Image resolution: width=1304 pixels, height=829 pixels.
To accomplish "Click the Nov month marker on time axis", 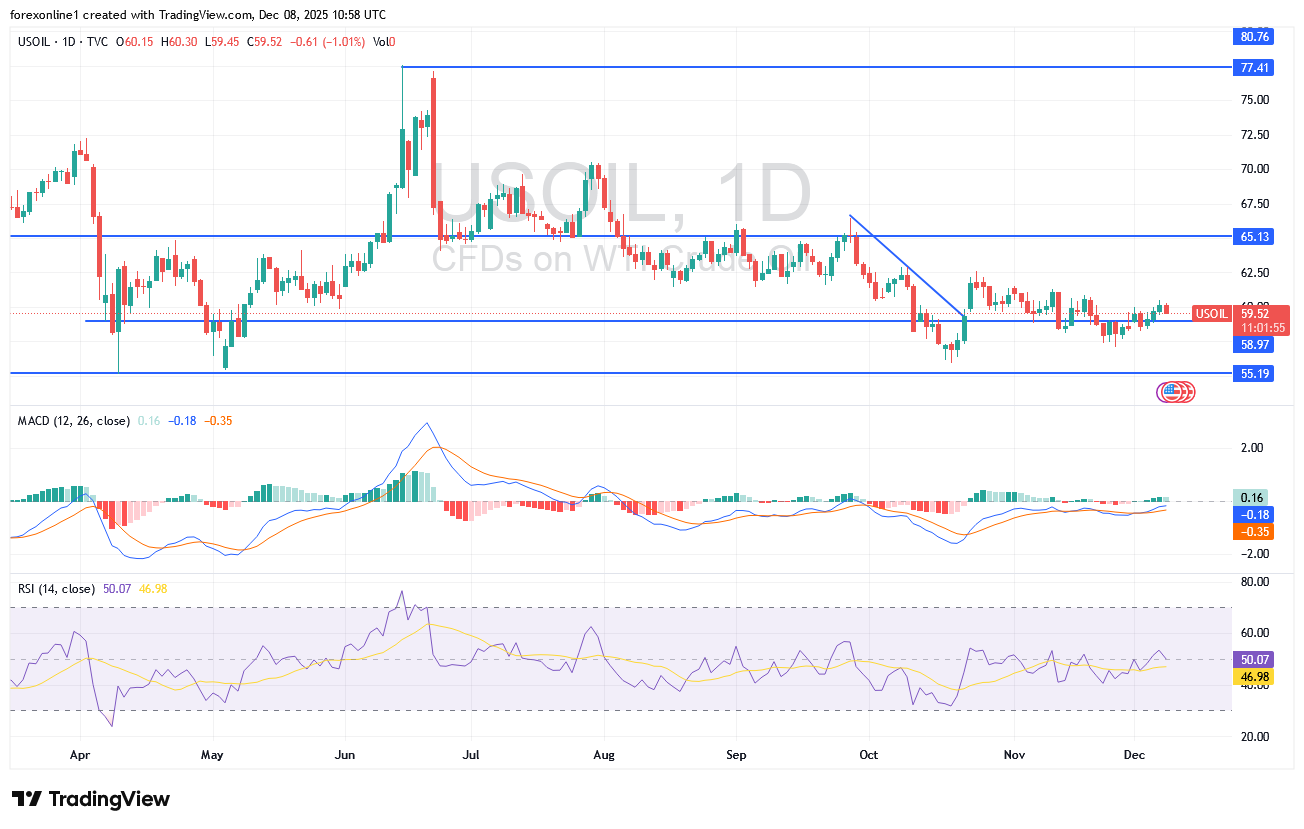I will click(x=1014, y=754).
